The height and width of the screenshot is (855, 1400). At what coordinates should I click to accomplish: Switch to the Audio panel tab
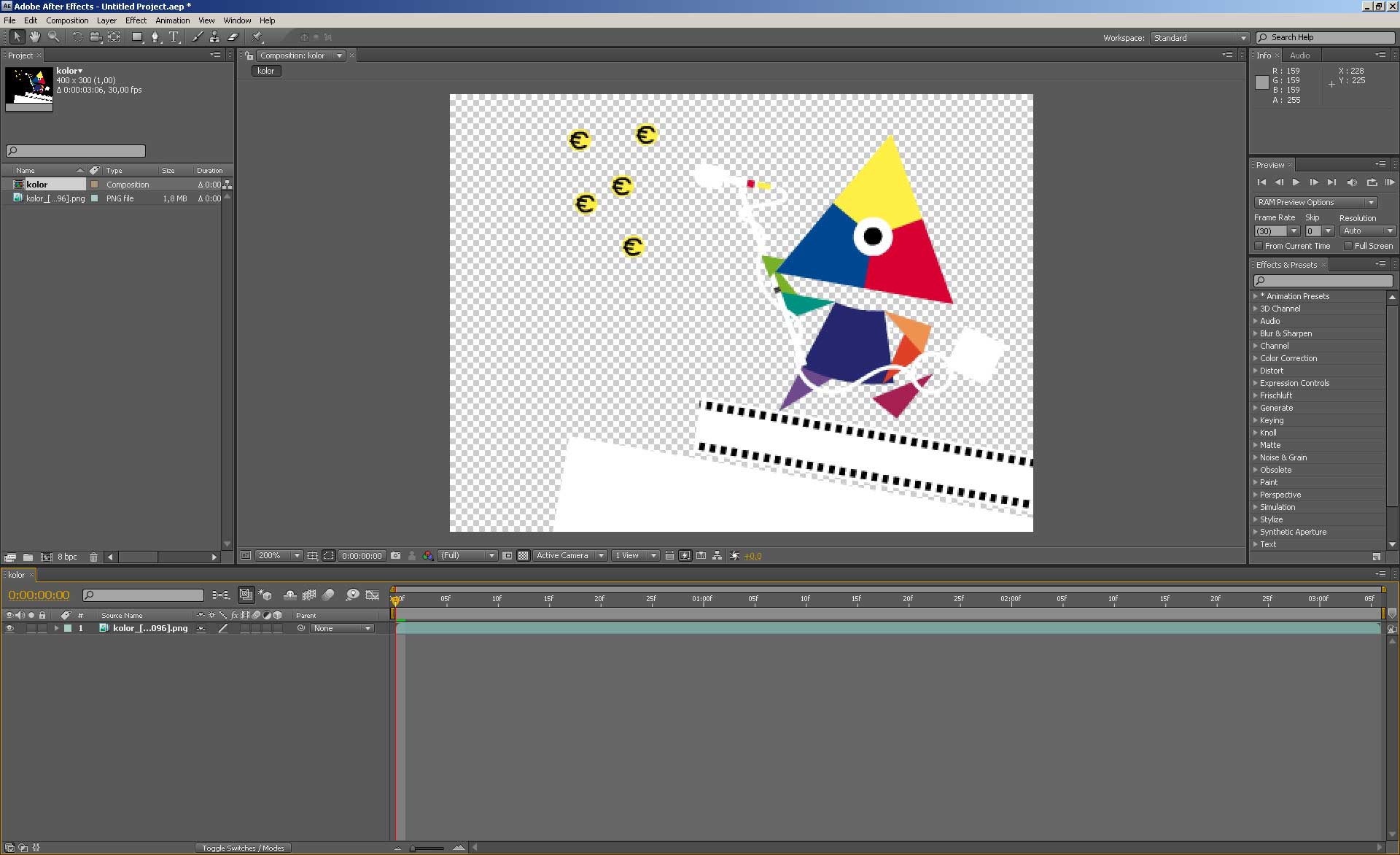click(x=1299, y=55)
